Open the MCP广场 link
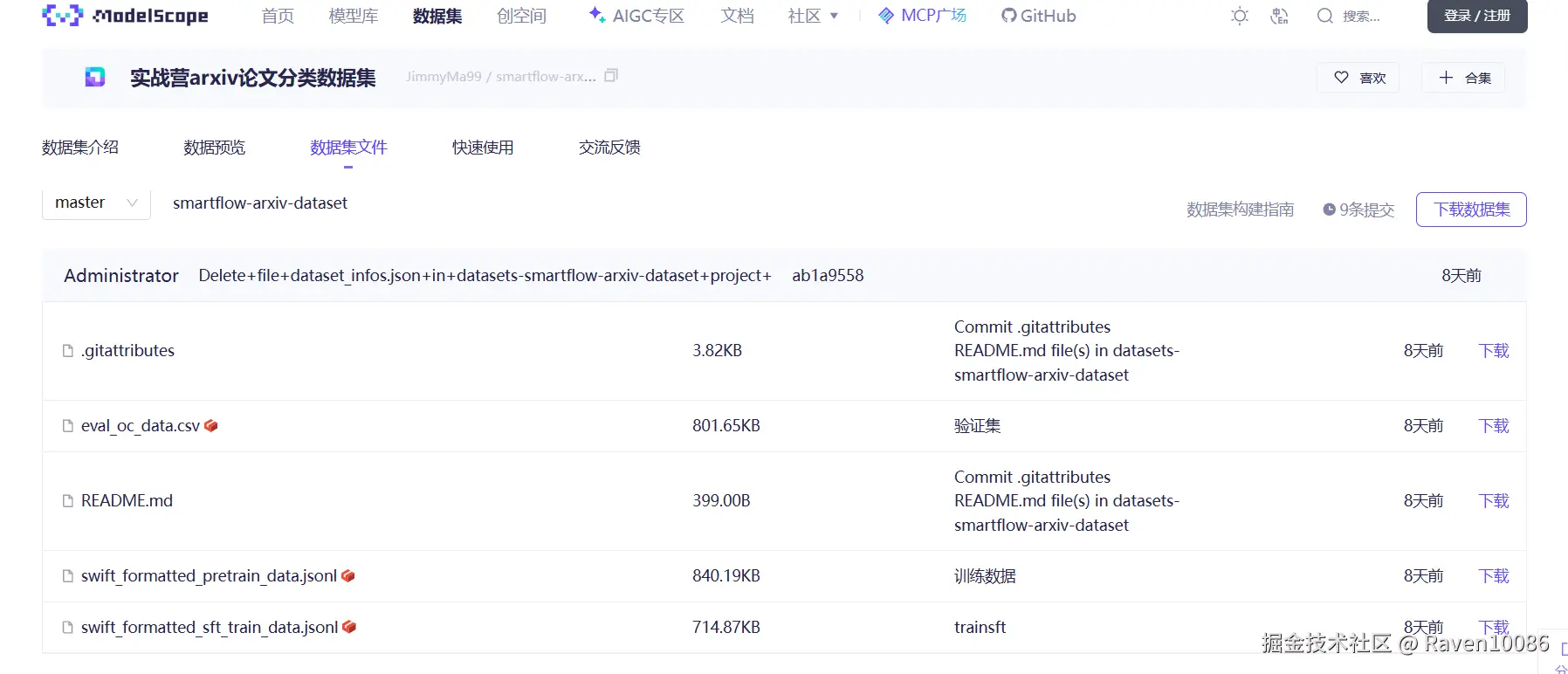The width and height of the screenshot is (1568, 674). (x=923, y=16)
